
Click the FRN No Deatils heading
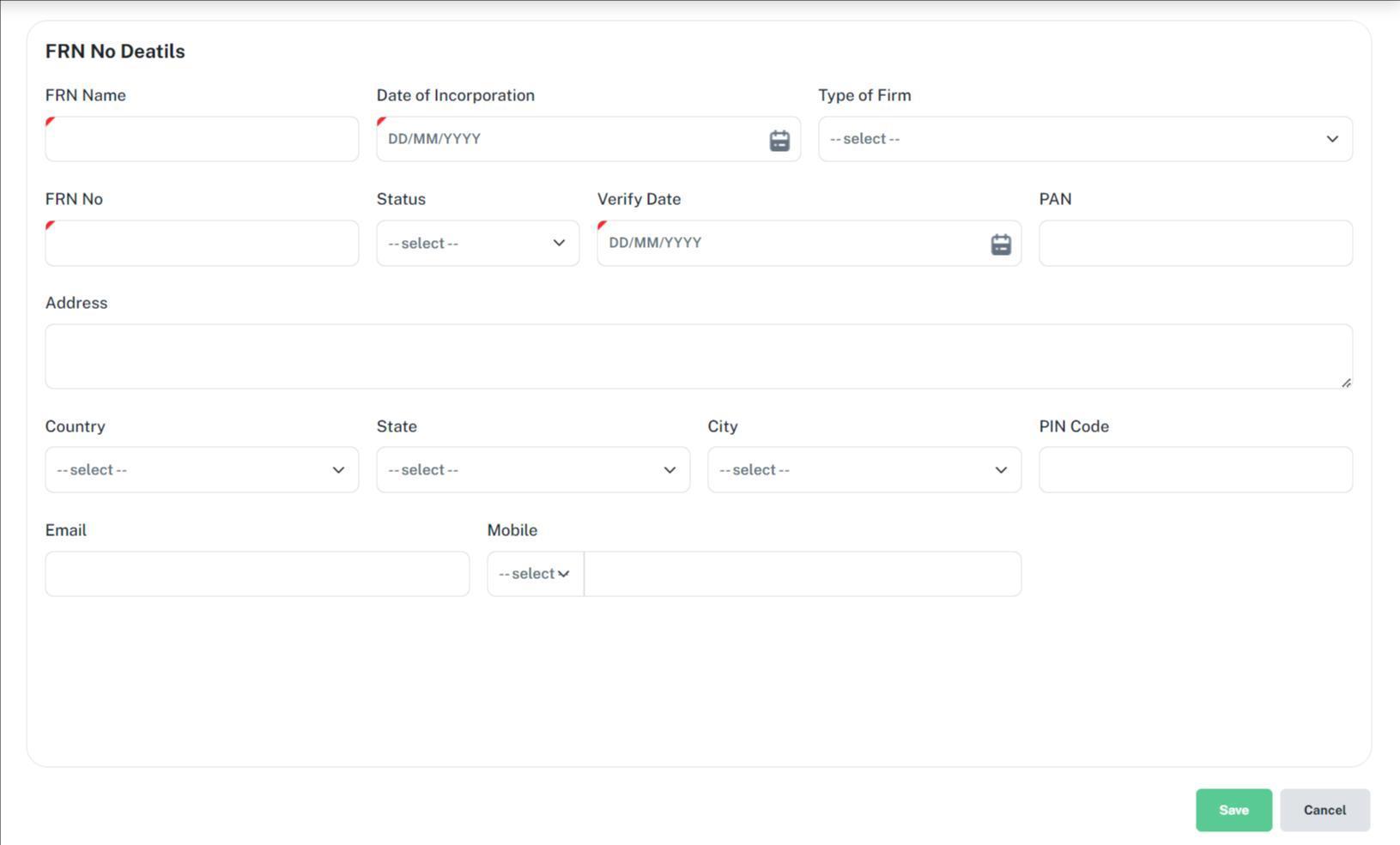[115, 51]
